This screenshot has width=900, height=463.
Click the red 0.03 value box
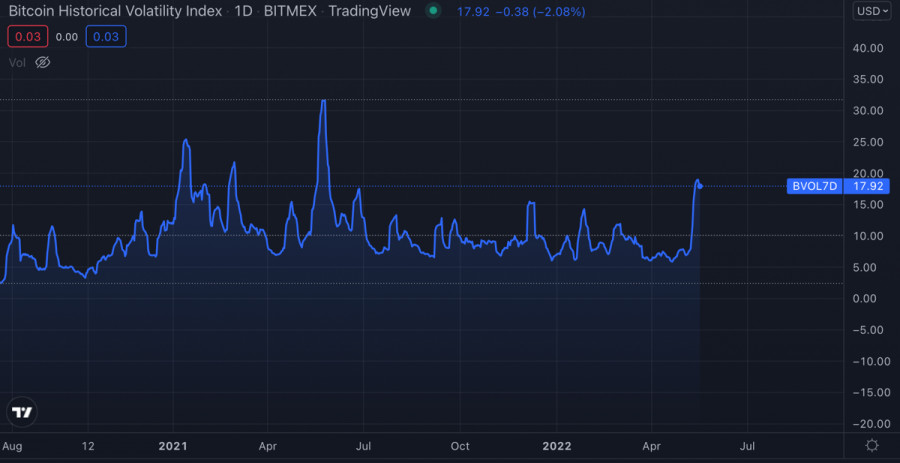click(x=28, y=37)
